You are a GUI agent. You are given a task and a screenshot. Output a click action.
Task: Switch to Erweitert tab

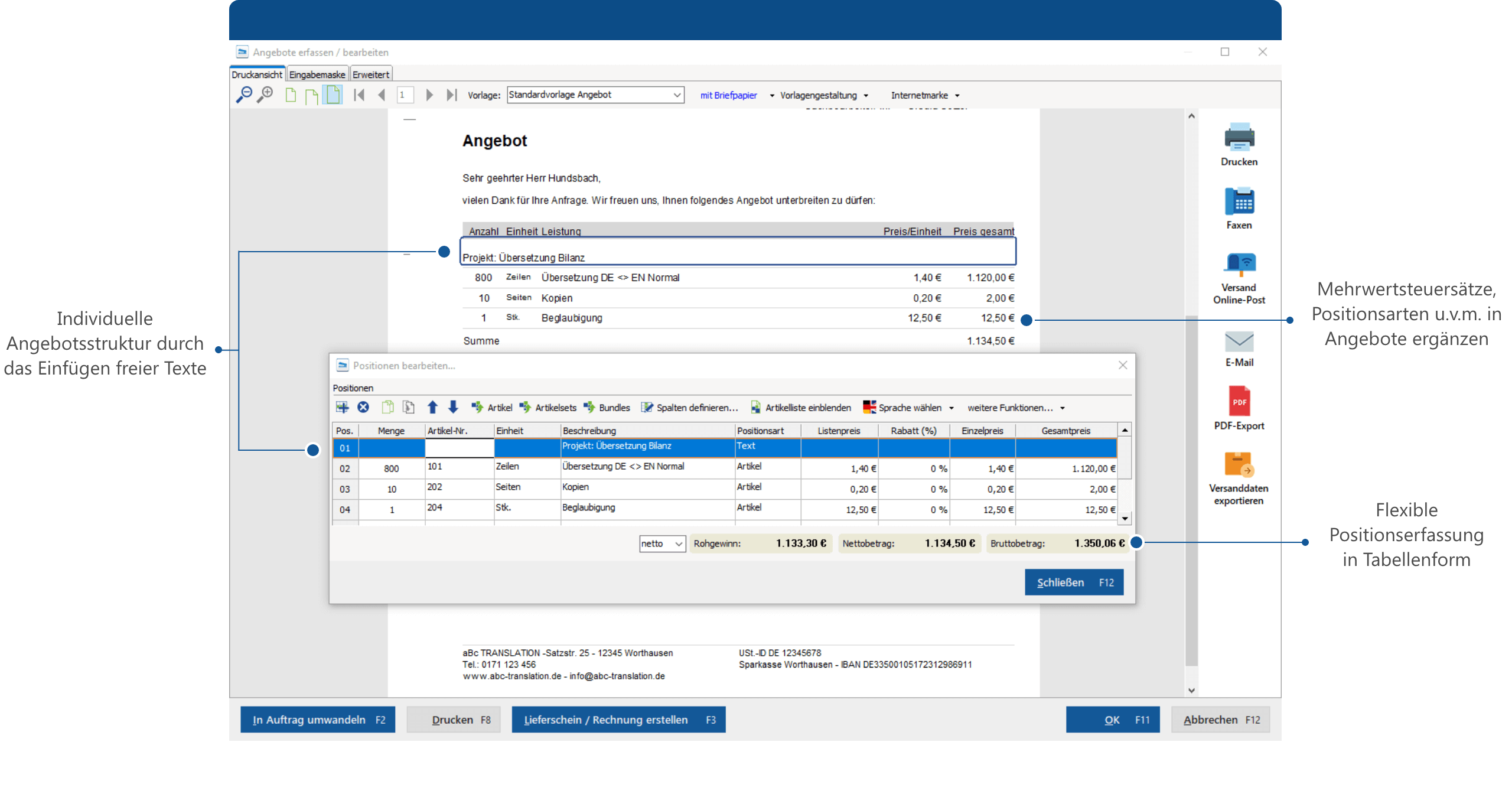371,74
